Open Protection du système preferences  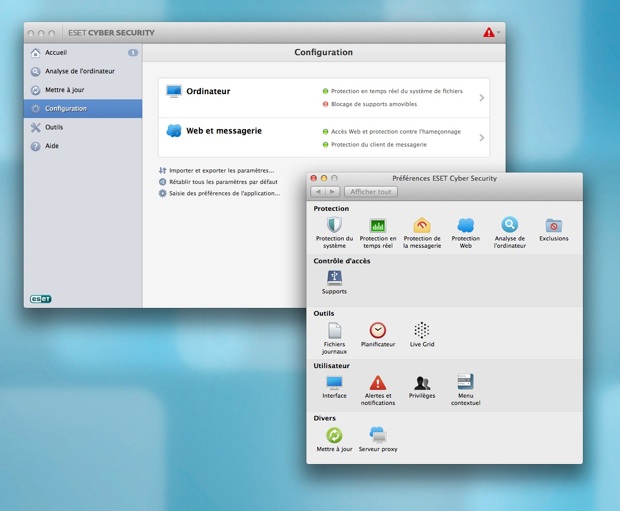tap(334, 233)
